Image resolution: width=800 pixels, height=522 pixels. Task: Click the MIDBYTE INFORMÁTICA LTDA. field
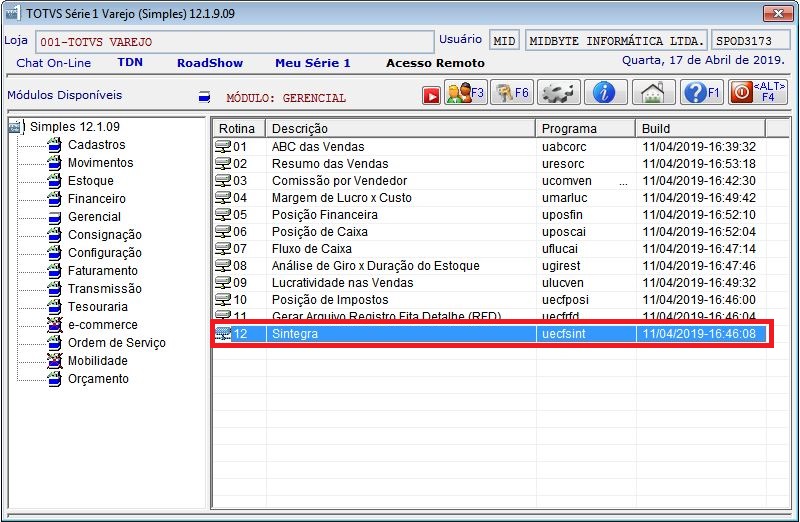(616, 41)
